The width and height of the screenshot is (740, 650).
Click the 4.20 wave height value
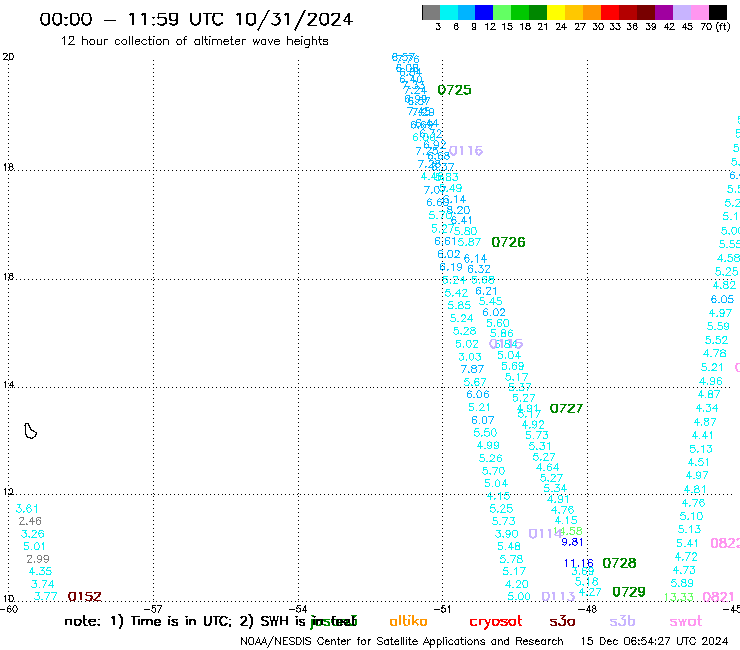tap(517, 584)
